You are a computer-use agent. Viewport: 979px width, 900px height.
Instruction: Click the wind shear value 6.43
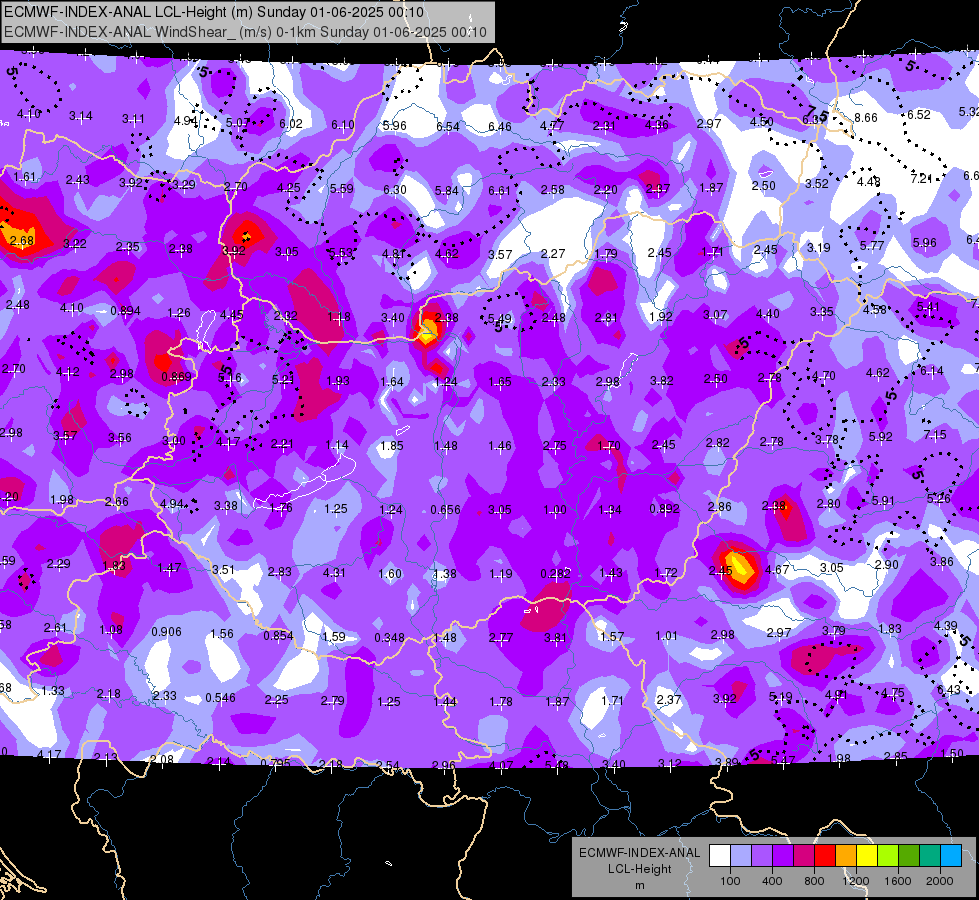click(949, 690)
